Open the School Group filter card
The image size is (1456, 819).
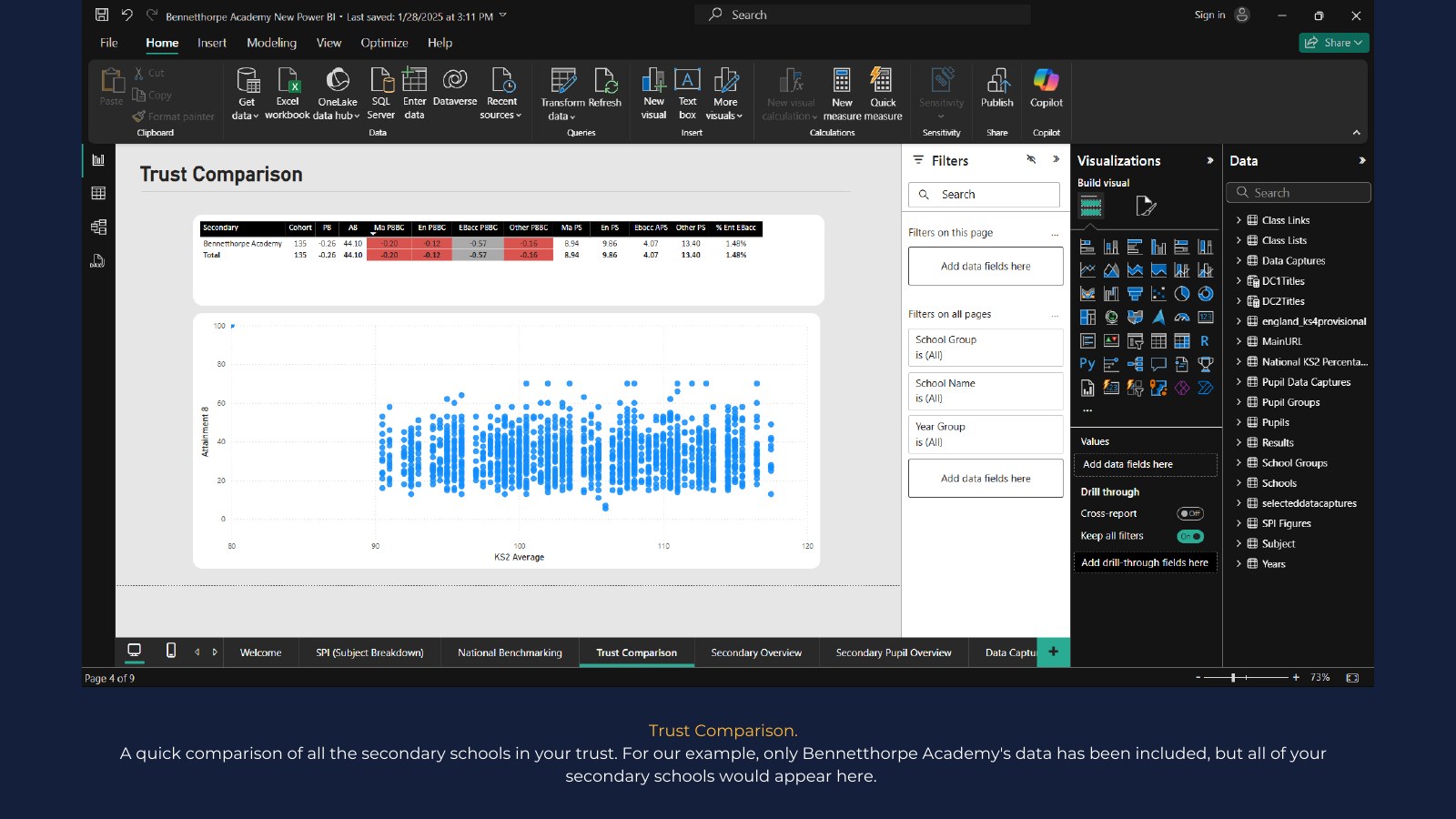pos(986,347)
